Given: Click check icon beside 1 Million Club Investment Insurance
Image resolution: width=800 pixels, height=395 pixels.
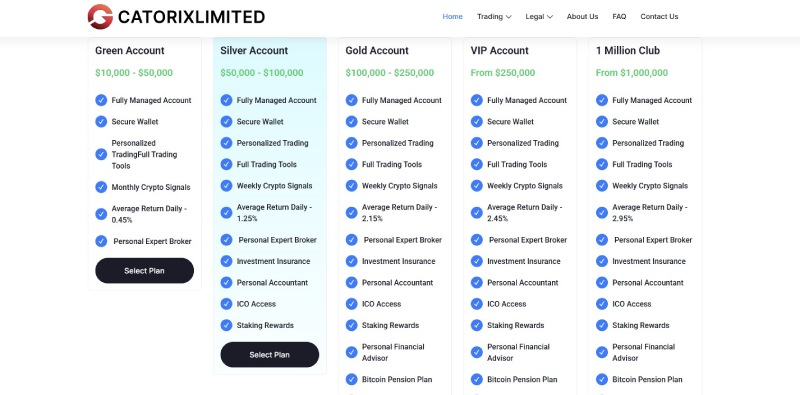Looking at the screenshot, I should pyautogui.click(x=602, y=261).
